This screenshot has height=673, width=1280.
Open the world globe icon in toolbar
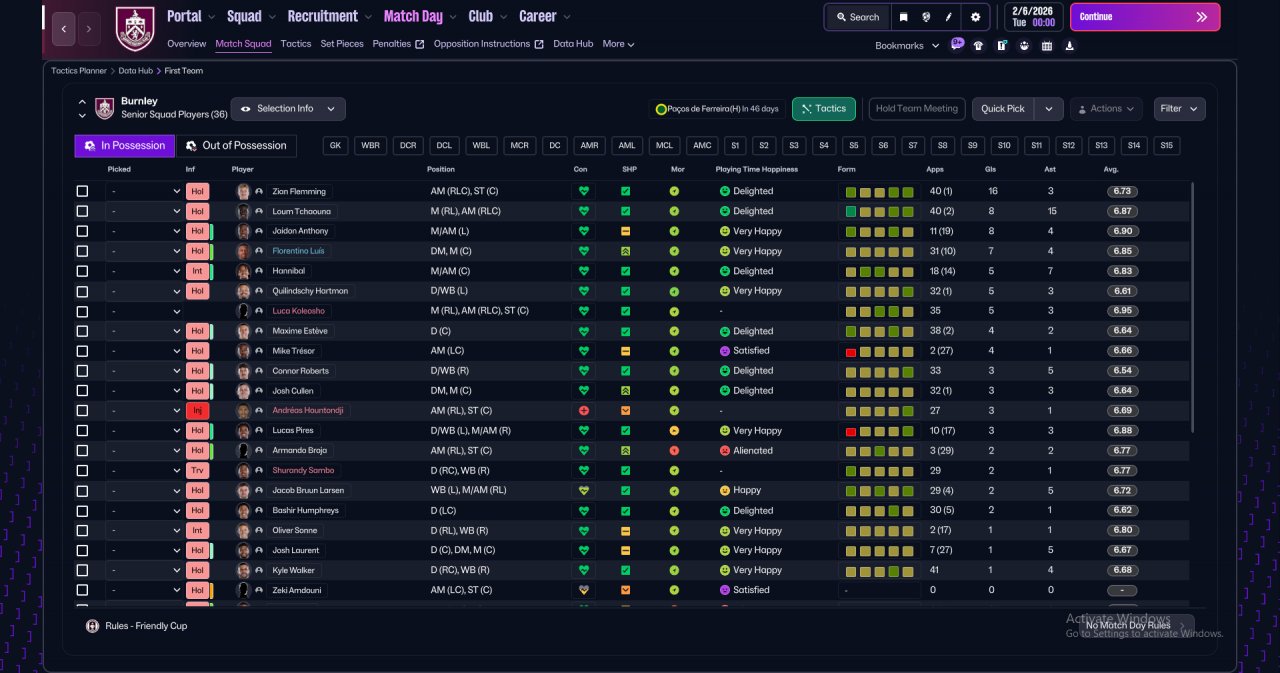(927, 17)
